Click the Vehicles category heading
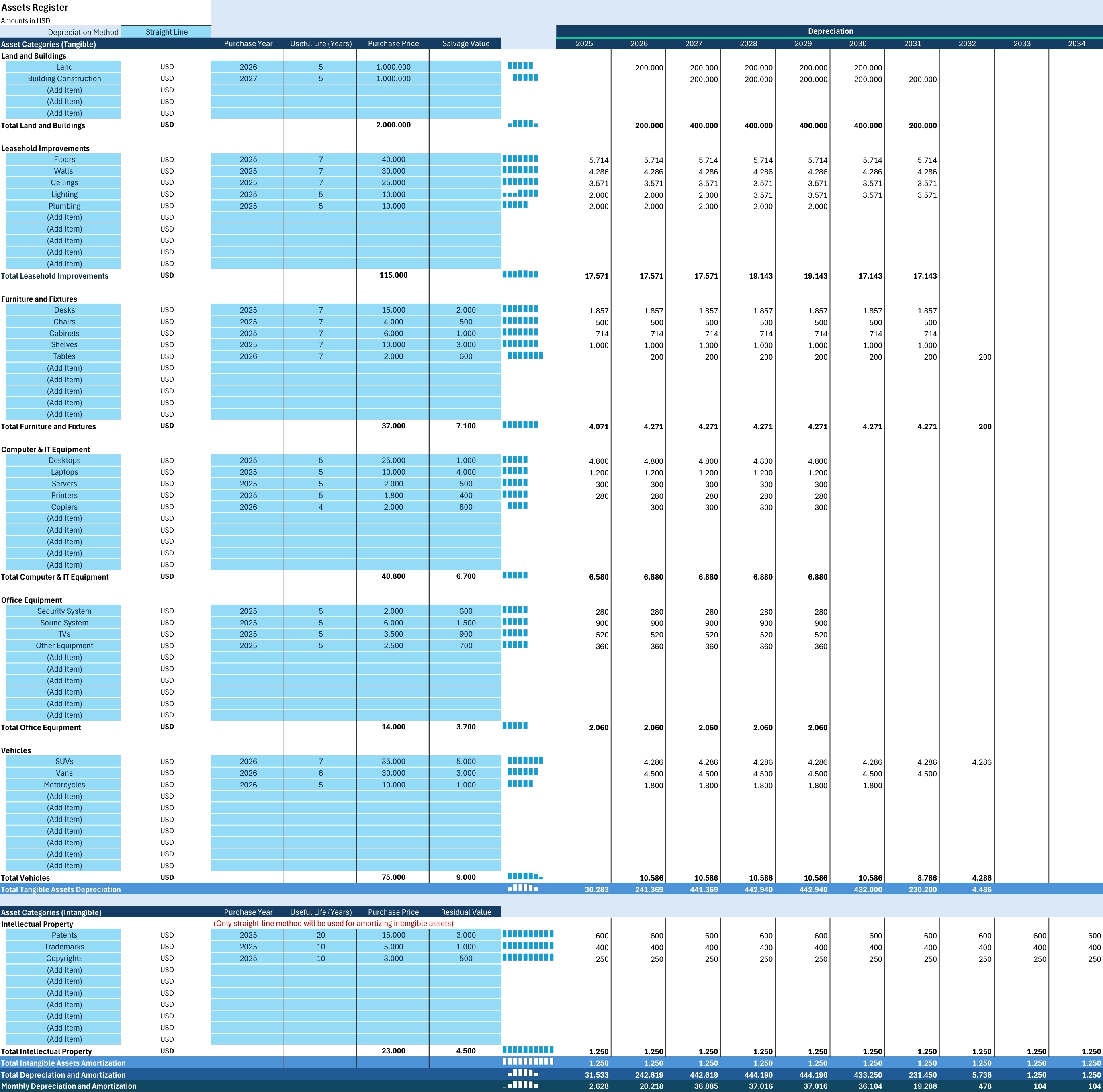Screen dimensions: 1103x1092 16,750
